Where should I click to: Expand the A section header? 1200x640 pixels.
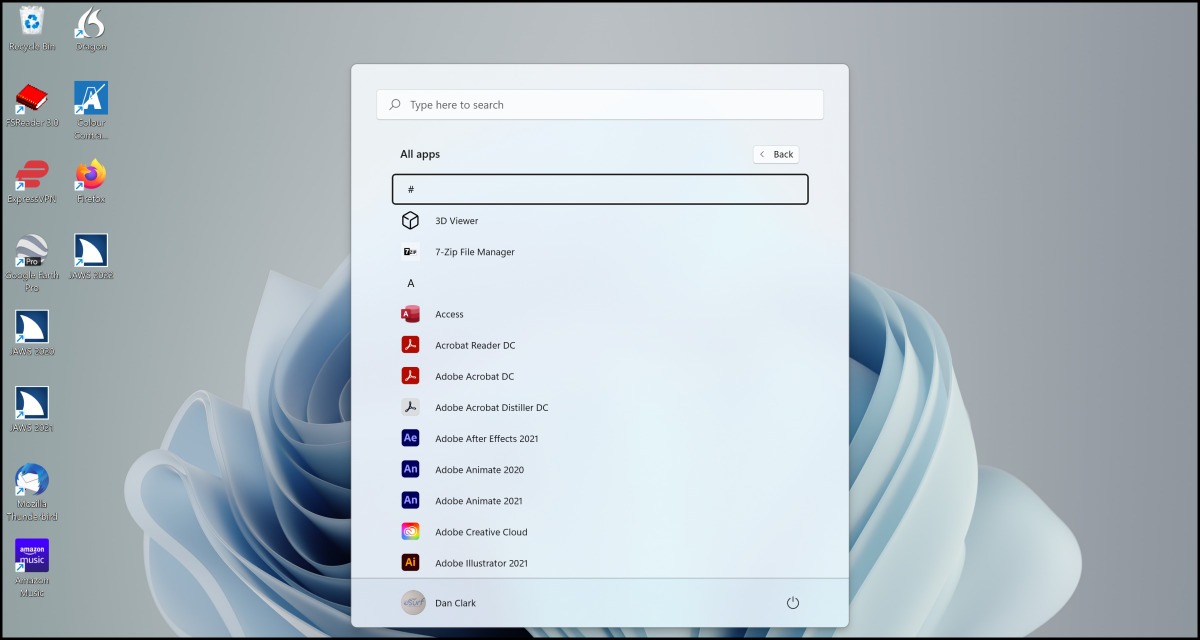(x=410, y=283)
